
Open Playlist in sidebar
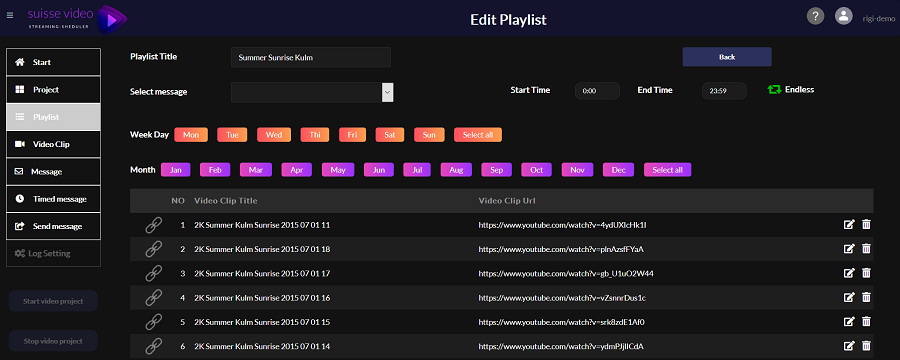pyautogui.click(x=53, y=117)
